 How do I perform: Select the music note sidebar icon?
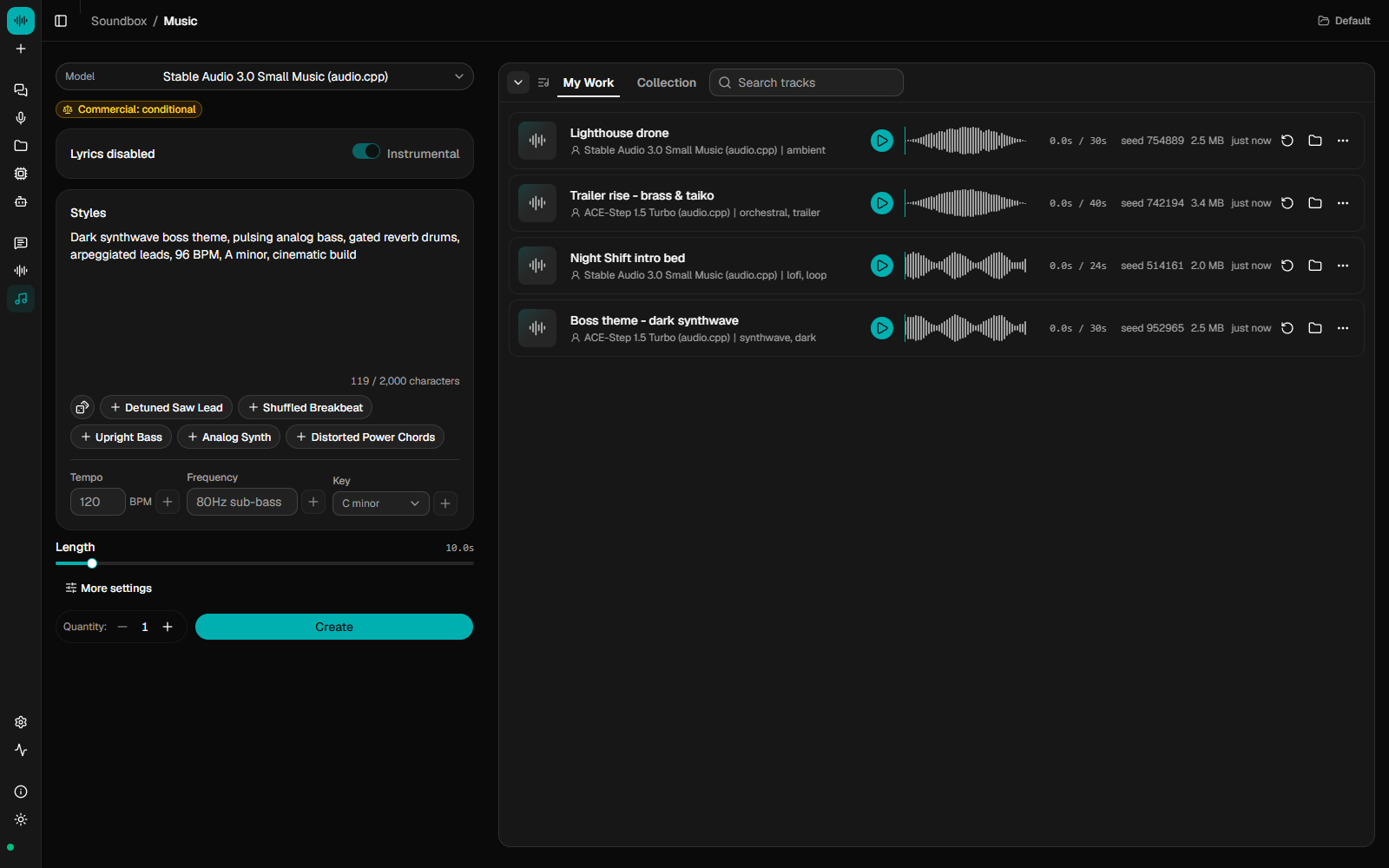coord(21,299)
